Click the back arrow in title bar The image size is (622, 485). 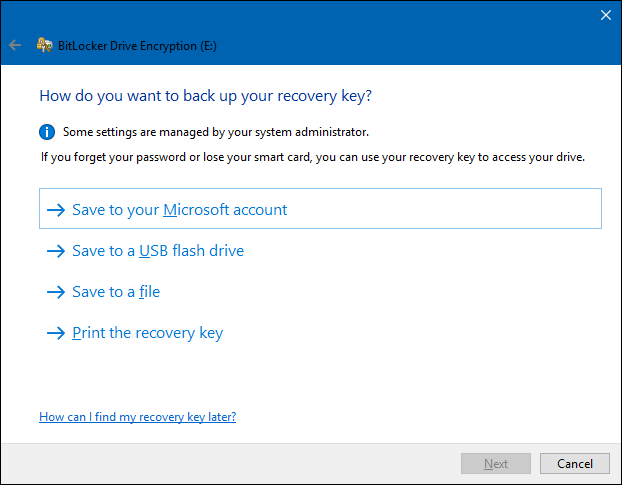coord(15,45)
